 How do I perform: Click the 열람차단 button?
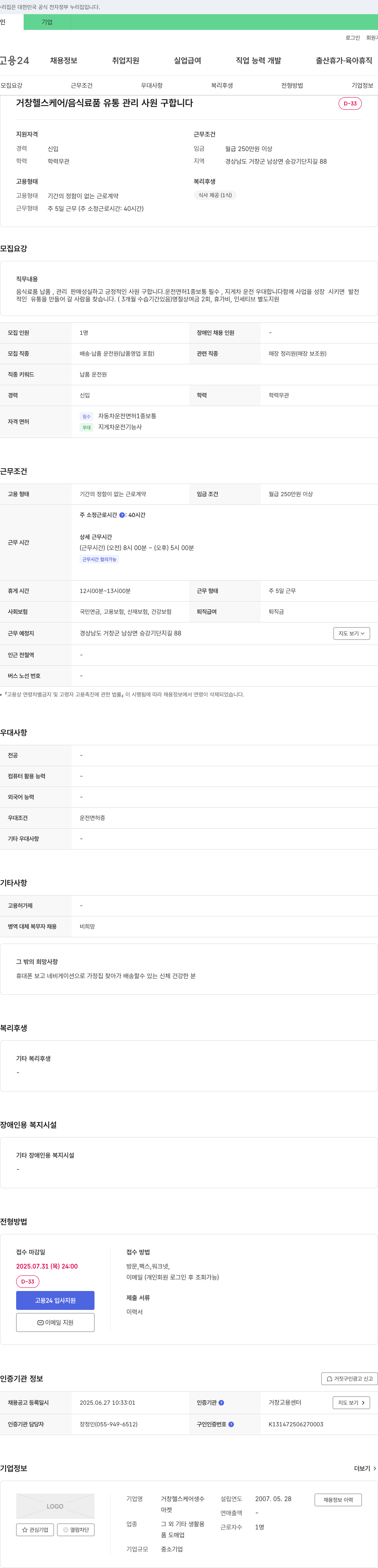coord(76,1530)
